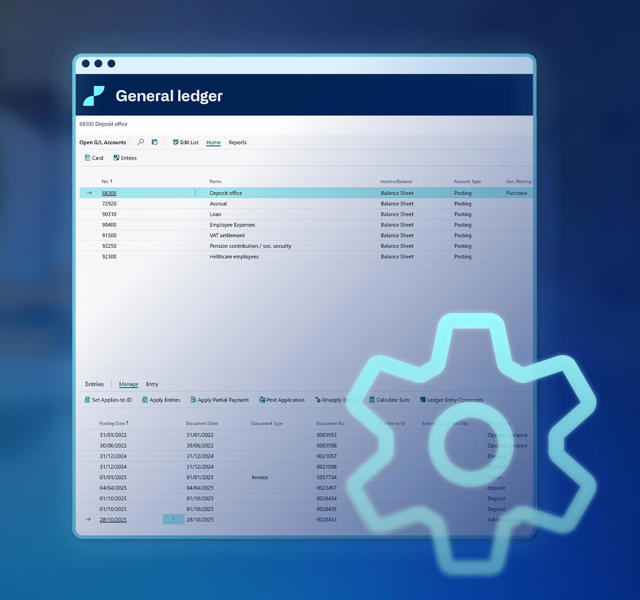Click the Post Application action

tap(281, 400)
